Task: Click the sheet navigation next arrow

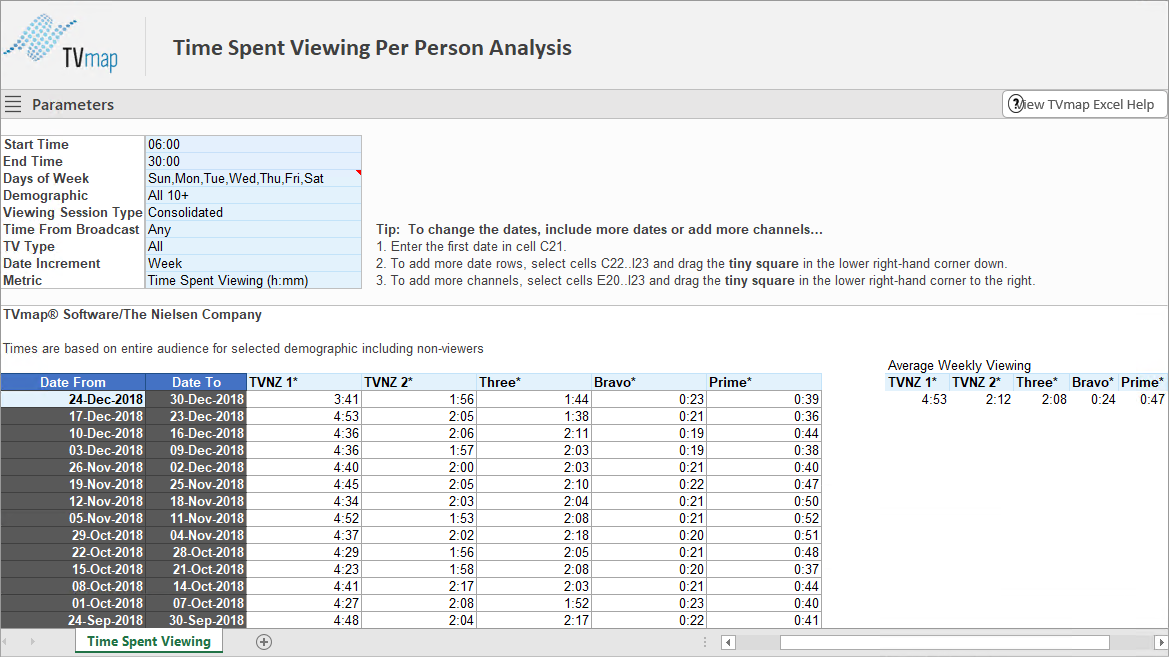Action: click(32, 641)
